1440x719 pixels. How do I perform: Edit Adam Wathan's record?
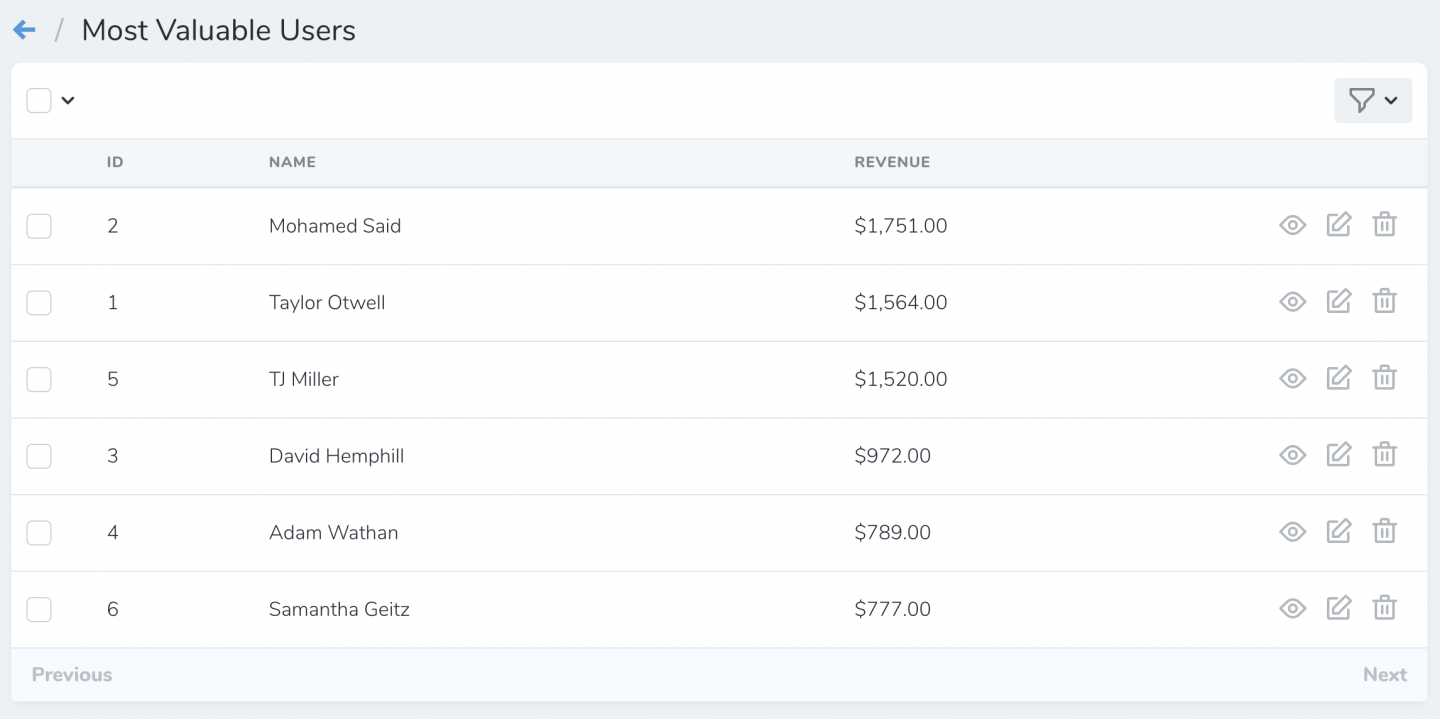pos(1338,531)
